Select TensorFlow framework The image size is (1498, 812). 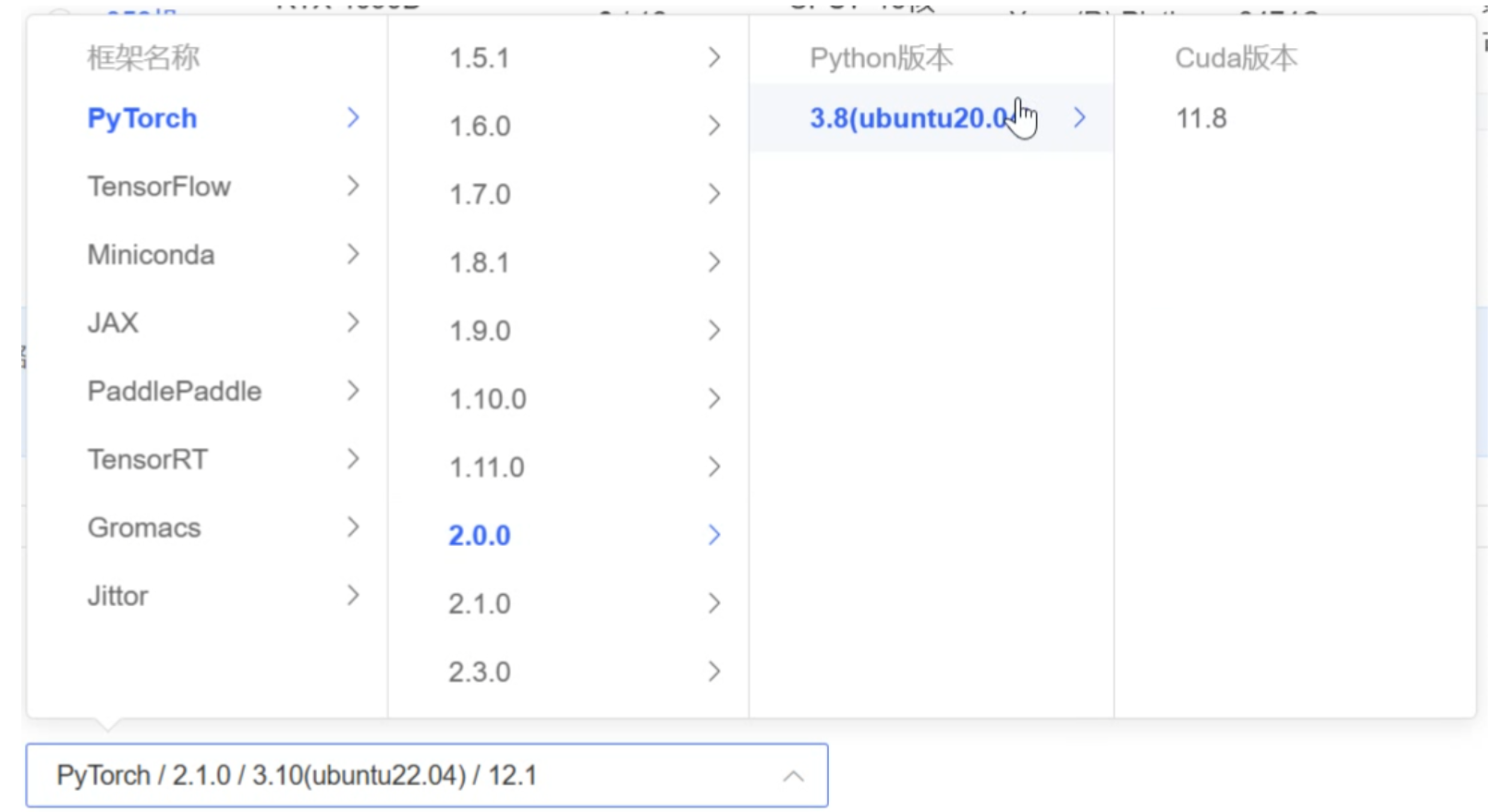(x=159, y=187)
